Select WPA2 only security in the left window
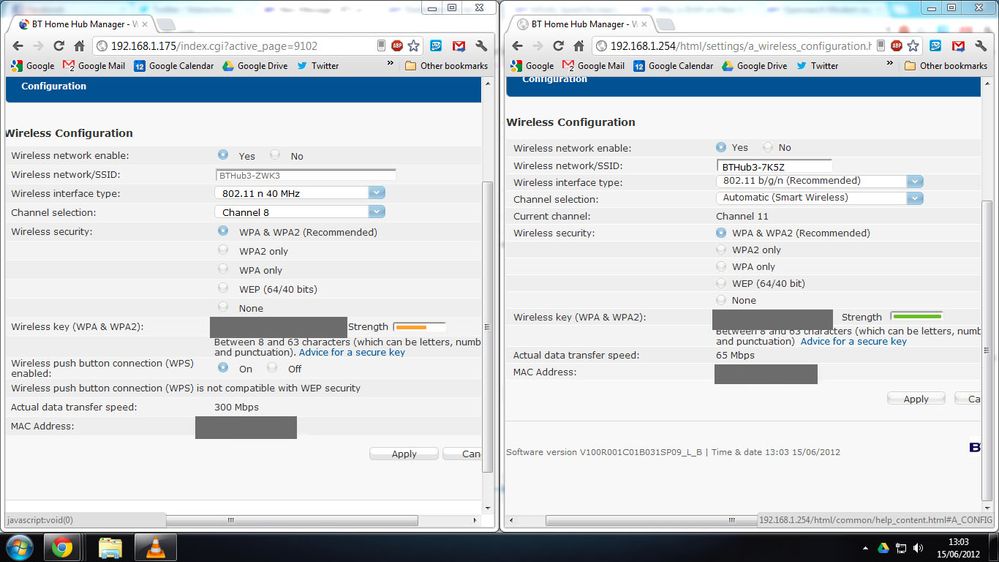 pyautogui.click(x=222, y=250)
